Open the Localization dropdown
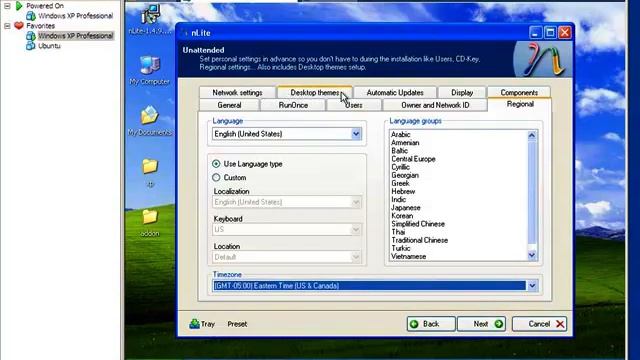The image size is (640, 360). 356,202
